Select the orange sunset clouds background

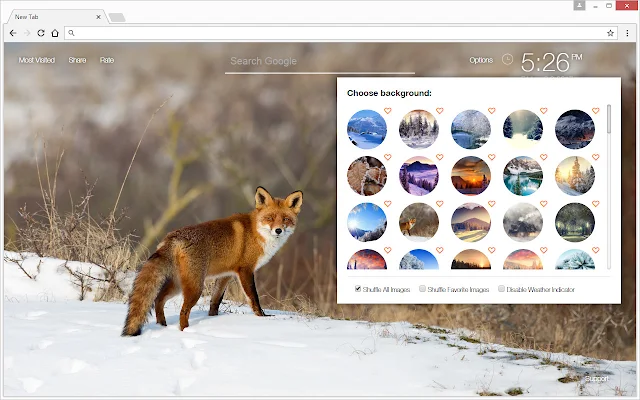[x=471, y=176]
